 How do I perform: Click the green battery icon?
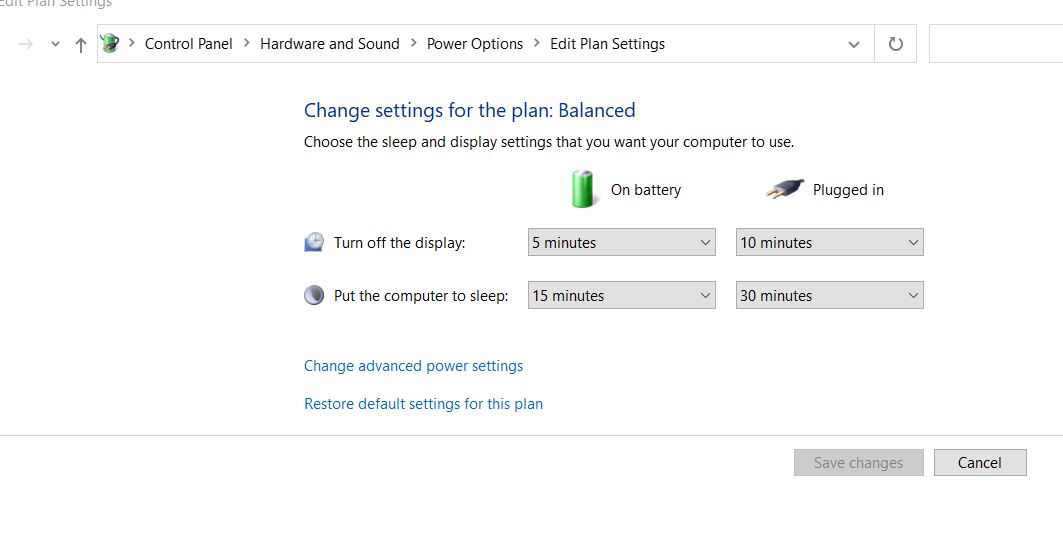pos(582,189)
